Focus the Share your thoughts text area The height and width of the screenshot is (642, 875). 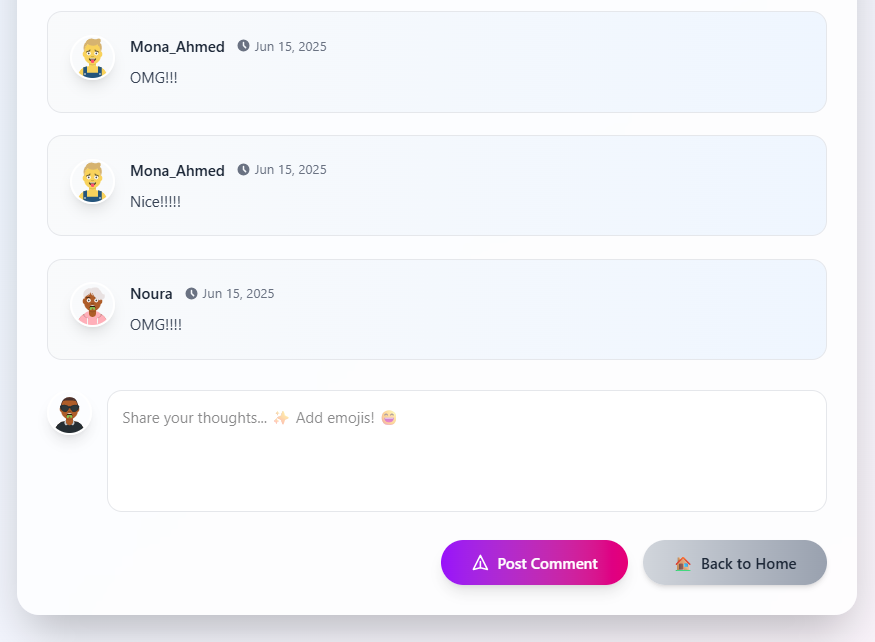point(467,451)
